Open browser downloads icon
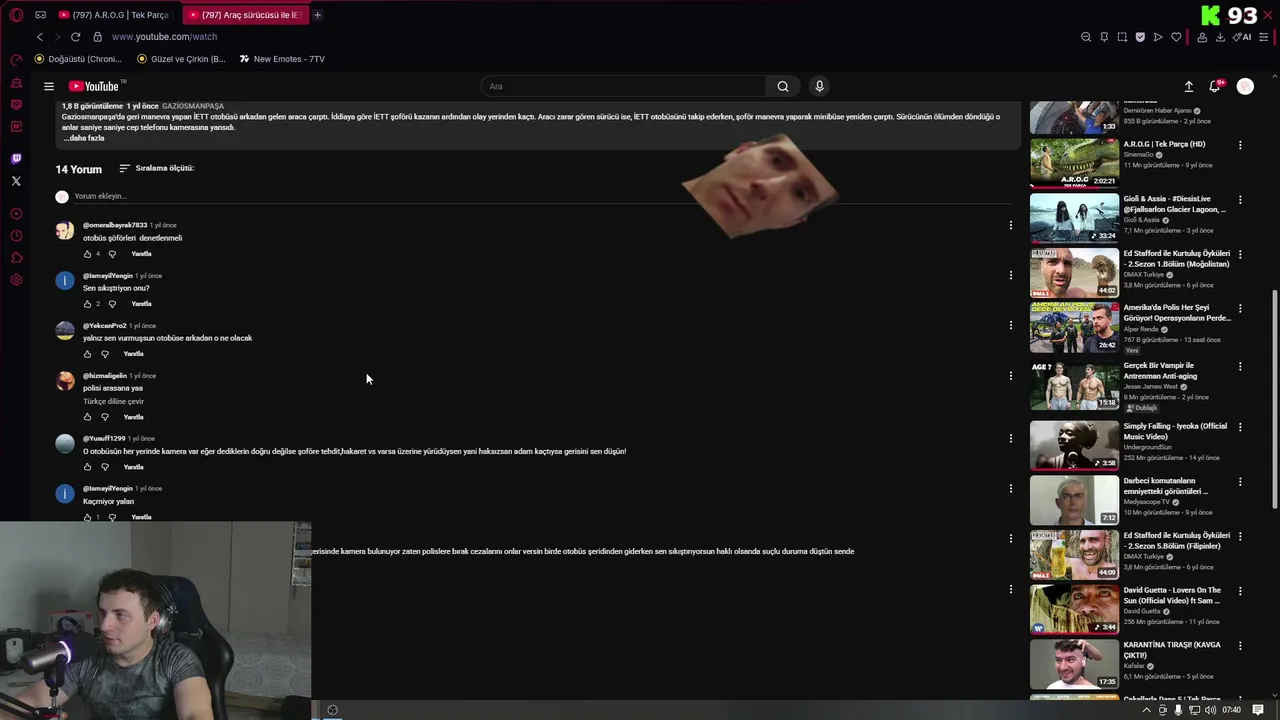The image size is (1280, 720). [1220, 37]
